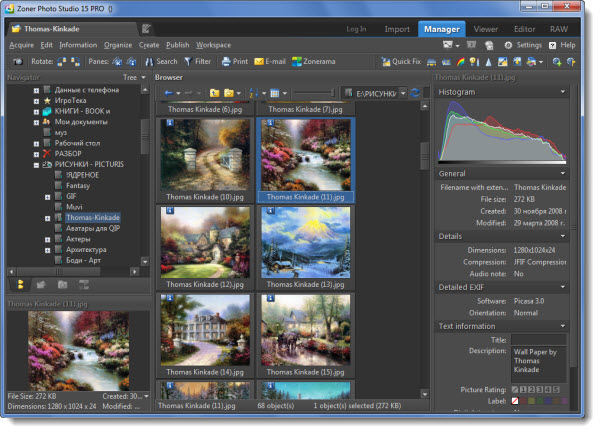Open the Organize menu
This screenshot has width=600, height=433.
[118, 45]
